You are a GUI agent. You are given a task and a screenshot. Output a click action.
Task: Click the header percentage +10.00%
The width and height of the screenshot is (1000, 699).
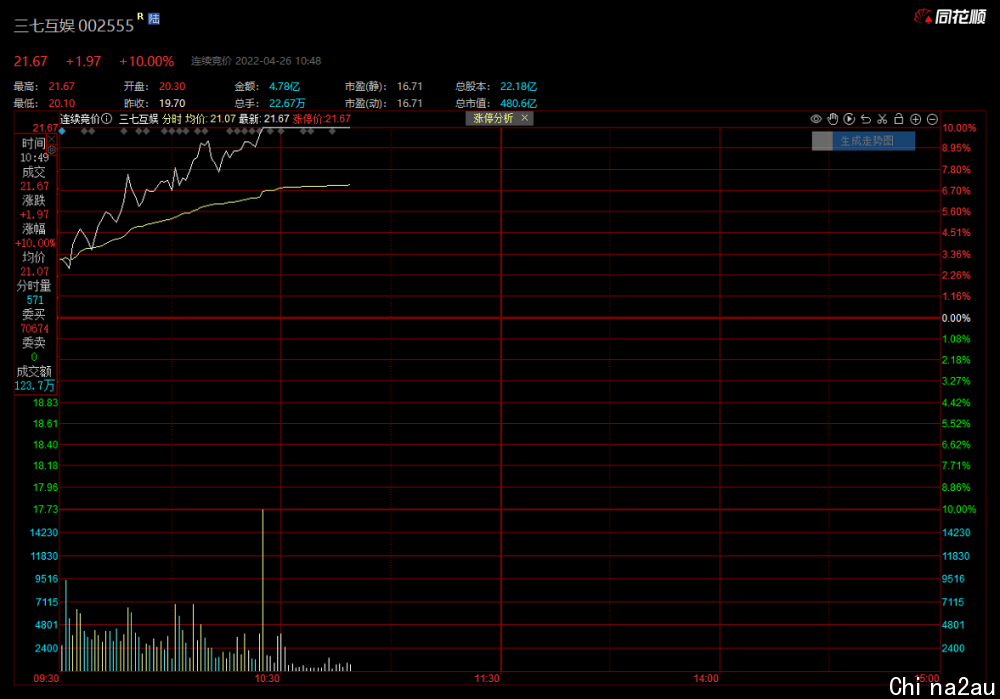click(147, 61)
